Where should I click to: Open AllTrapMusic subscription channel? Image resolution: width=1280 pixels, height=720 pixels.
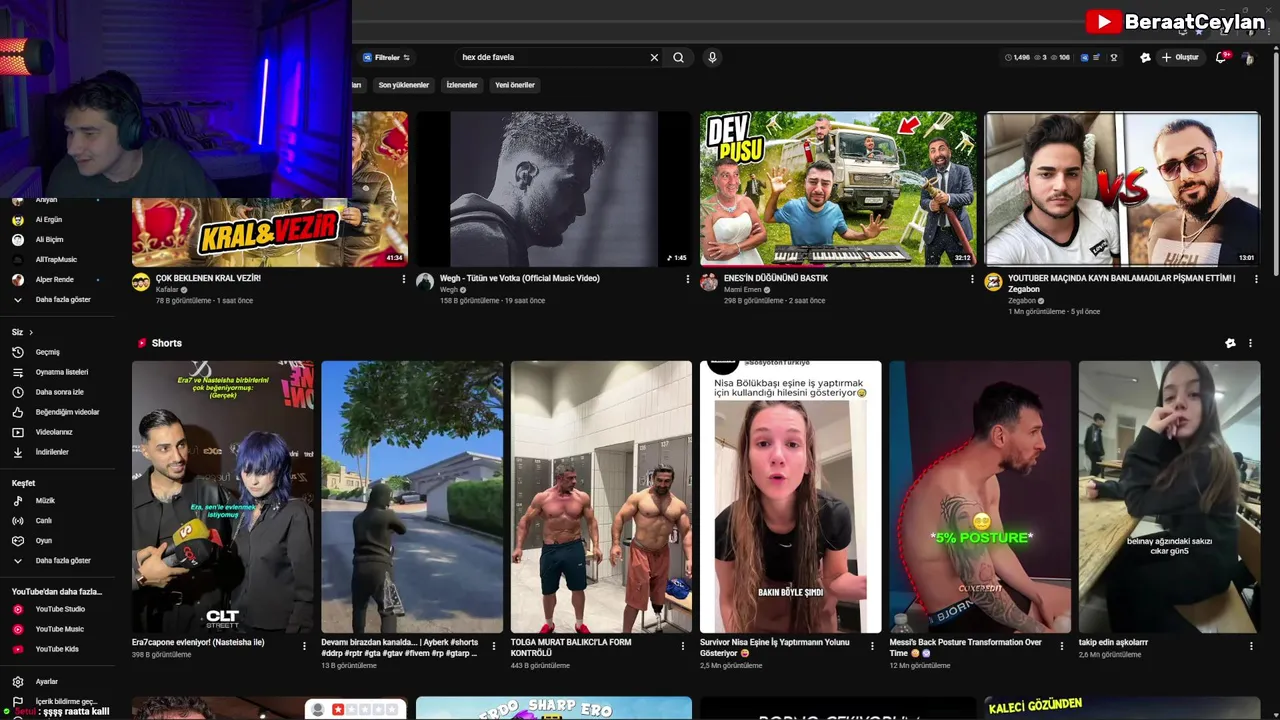(x=54, y=259)
